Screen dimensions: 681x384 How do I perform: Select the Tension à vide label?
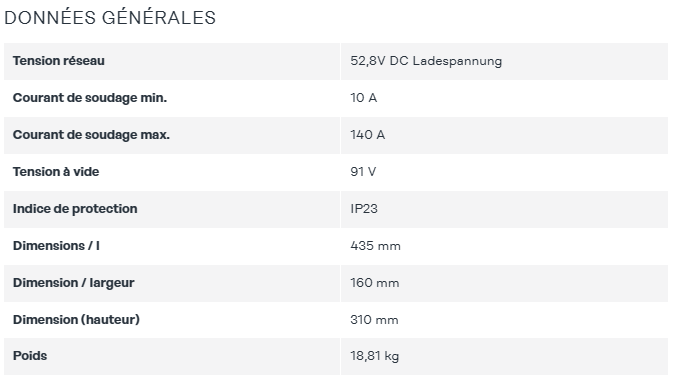(x=56, y=172)
